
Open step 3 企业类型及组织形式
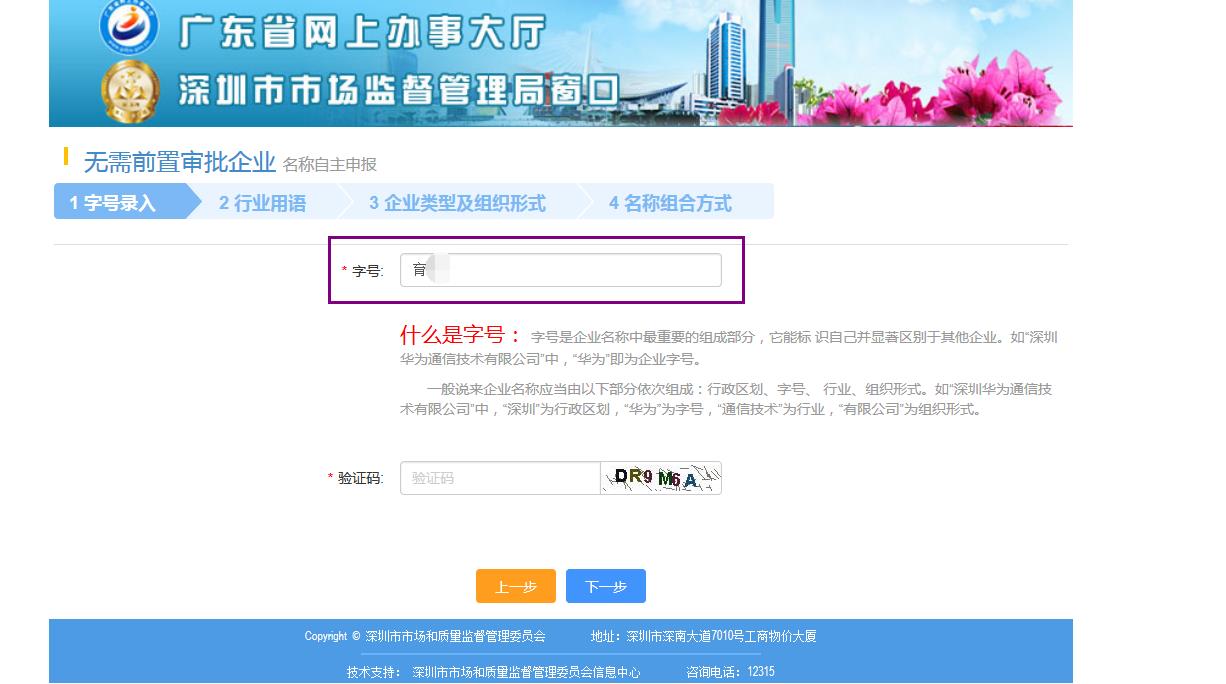(457, 203)
